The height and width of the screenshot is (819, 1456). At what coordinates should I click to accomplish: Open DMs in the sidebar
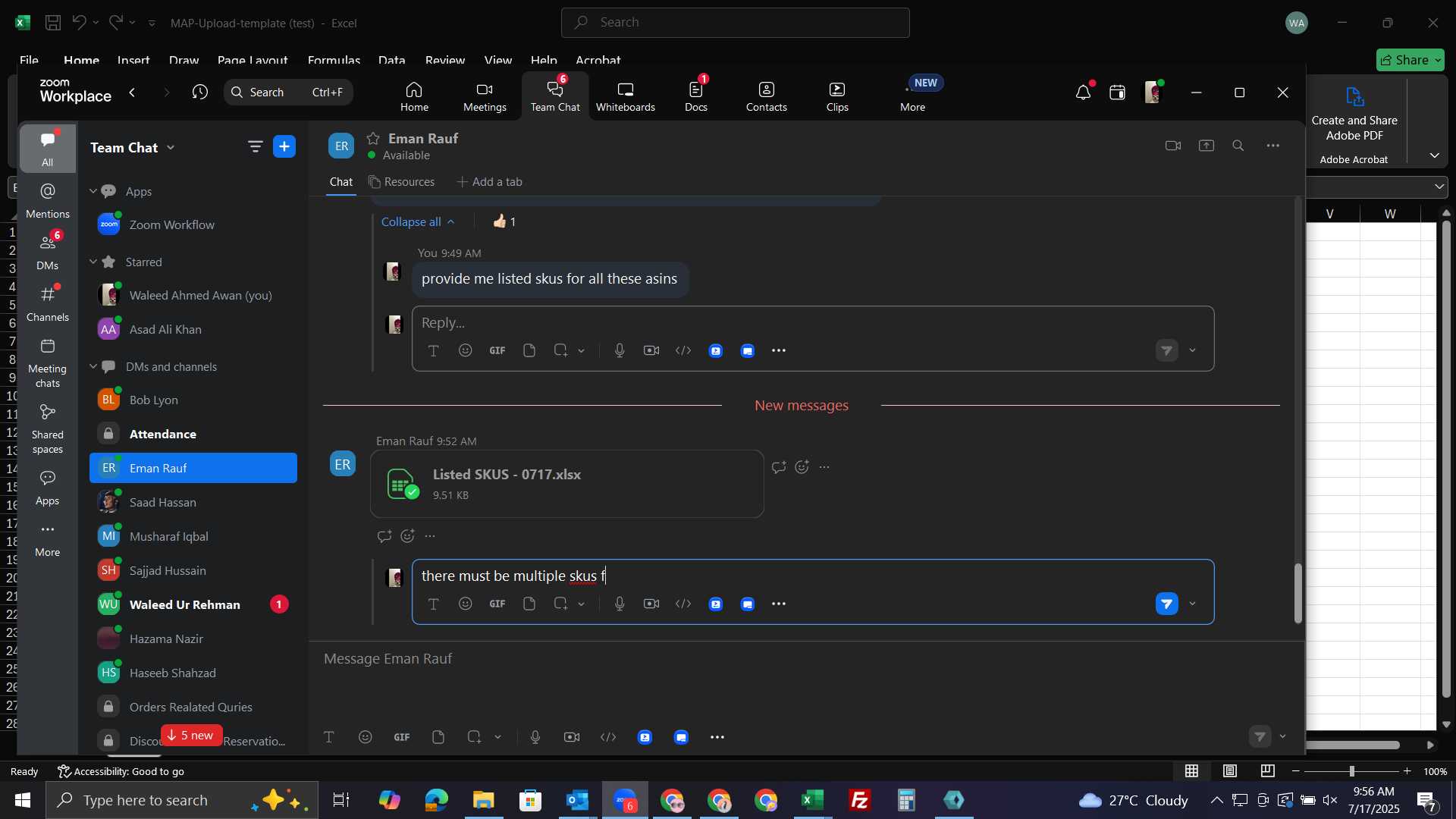[48, 252]
